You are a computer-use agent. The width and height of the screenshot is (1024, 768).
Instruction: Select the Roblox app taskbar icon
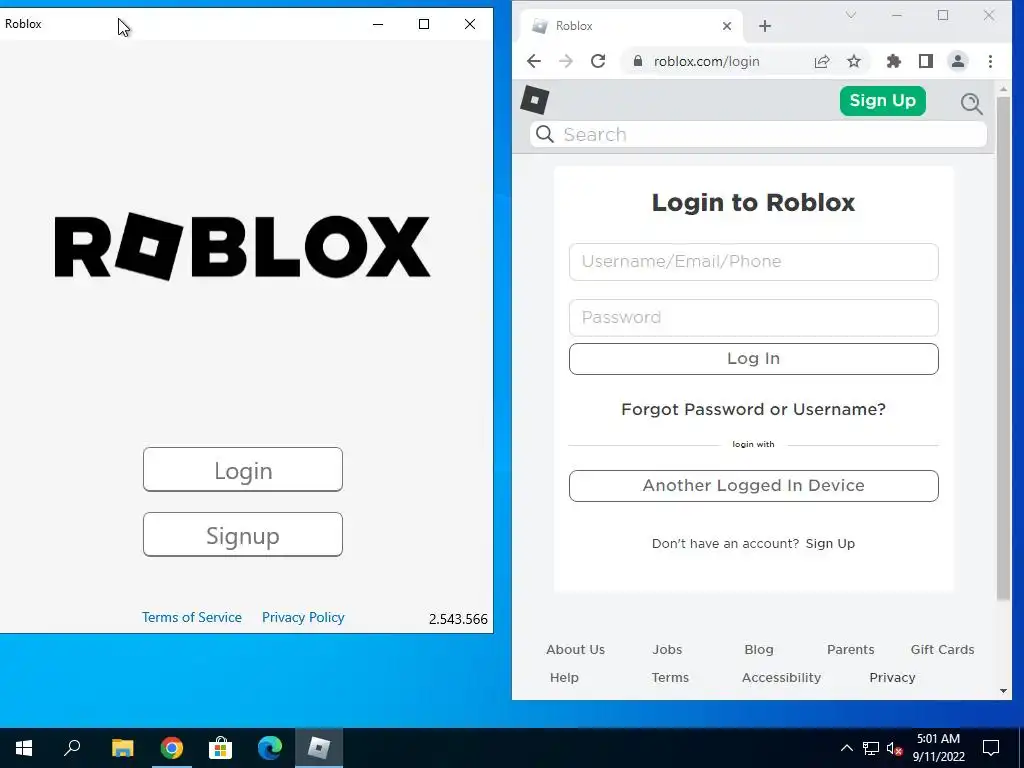coord(319,748)
